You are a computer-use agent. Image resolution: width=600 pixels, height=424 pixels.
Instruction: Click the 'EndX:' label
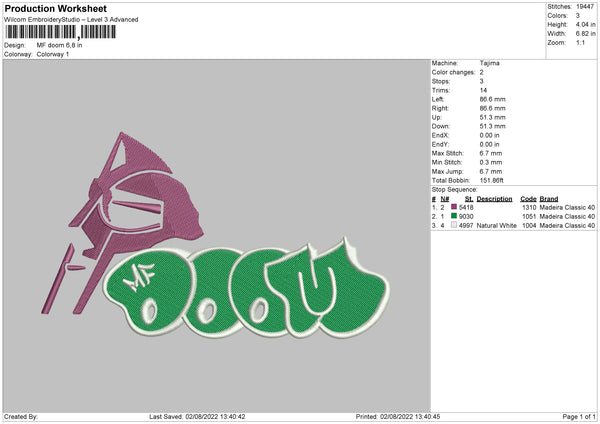[440, 135]
